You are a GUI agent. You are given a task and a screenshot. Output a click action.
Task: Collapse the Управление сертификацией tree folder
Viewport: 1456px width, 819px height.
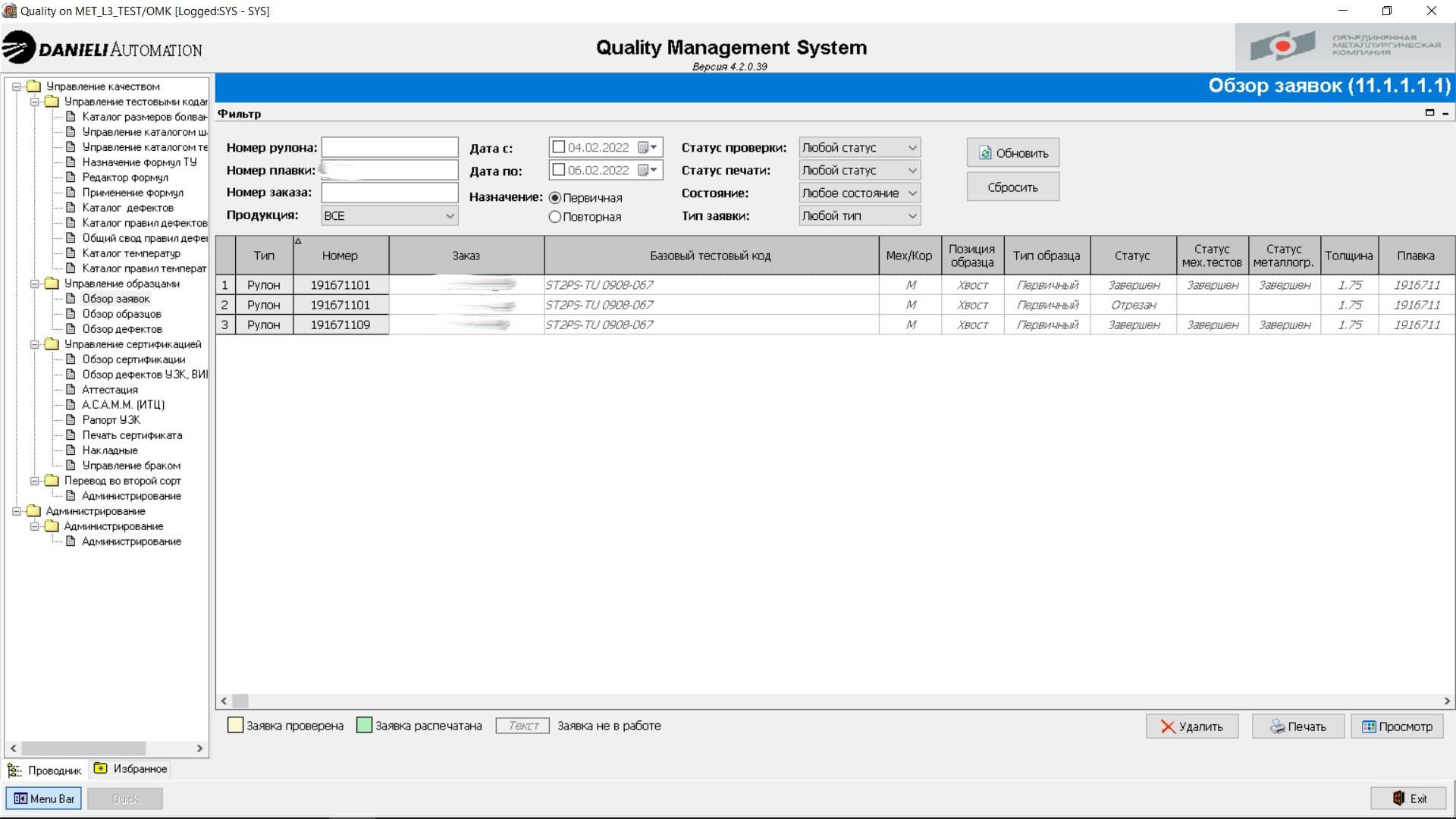click(34, 344)
